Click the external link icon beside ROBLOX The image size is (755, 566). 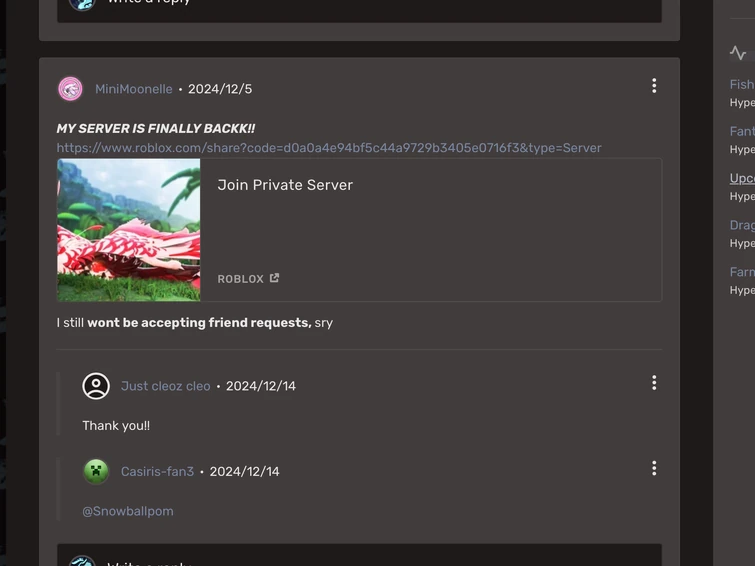tap(275, 278)
